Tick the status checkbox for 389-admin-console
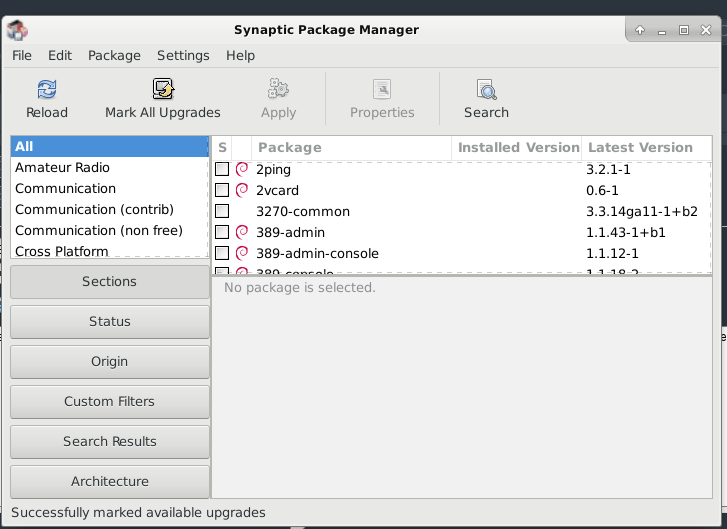 coord(222,253)
